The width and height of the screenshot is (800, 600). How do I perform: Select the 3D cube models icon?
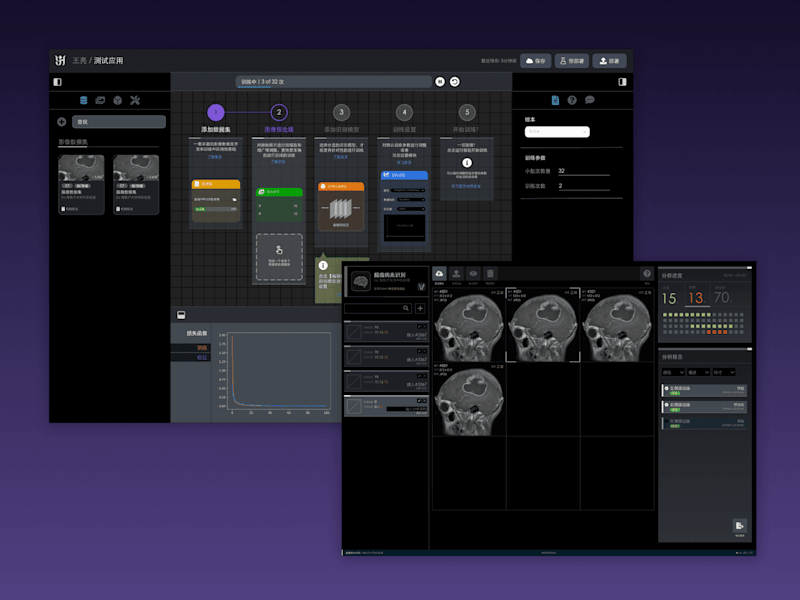118,100
